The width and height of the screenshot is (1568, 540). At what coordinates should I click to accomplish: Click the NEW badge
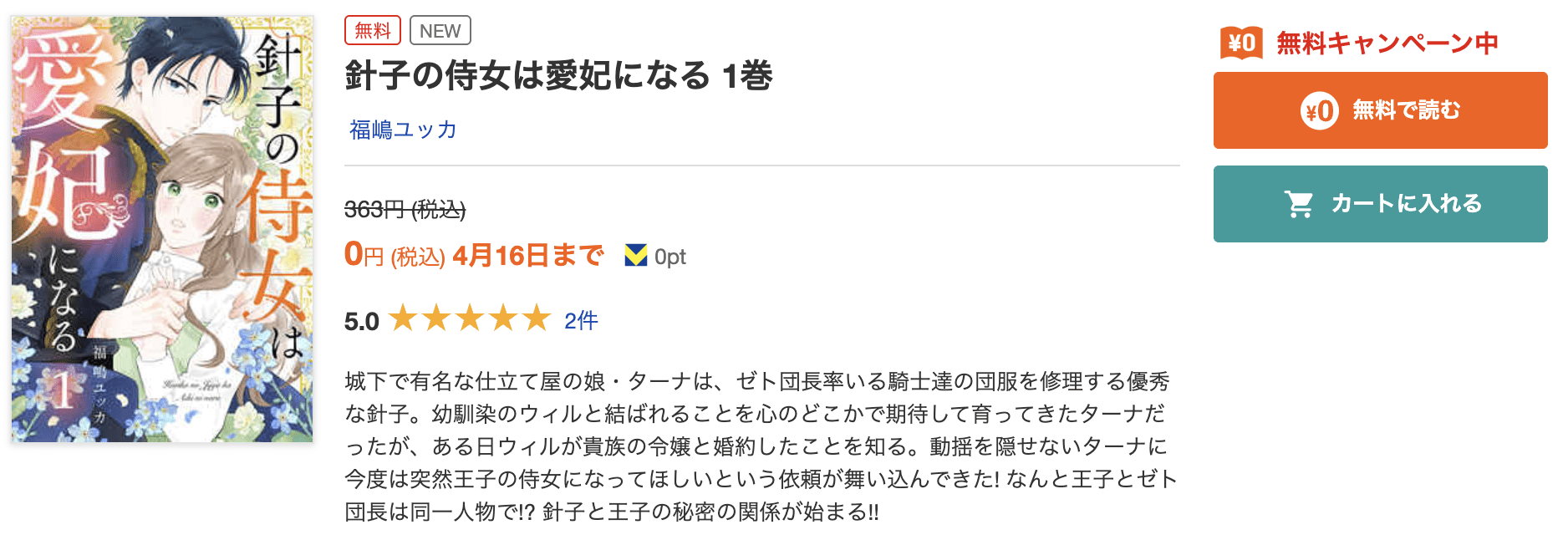tap(440, 31)
